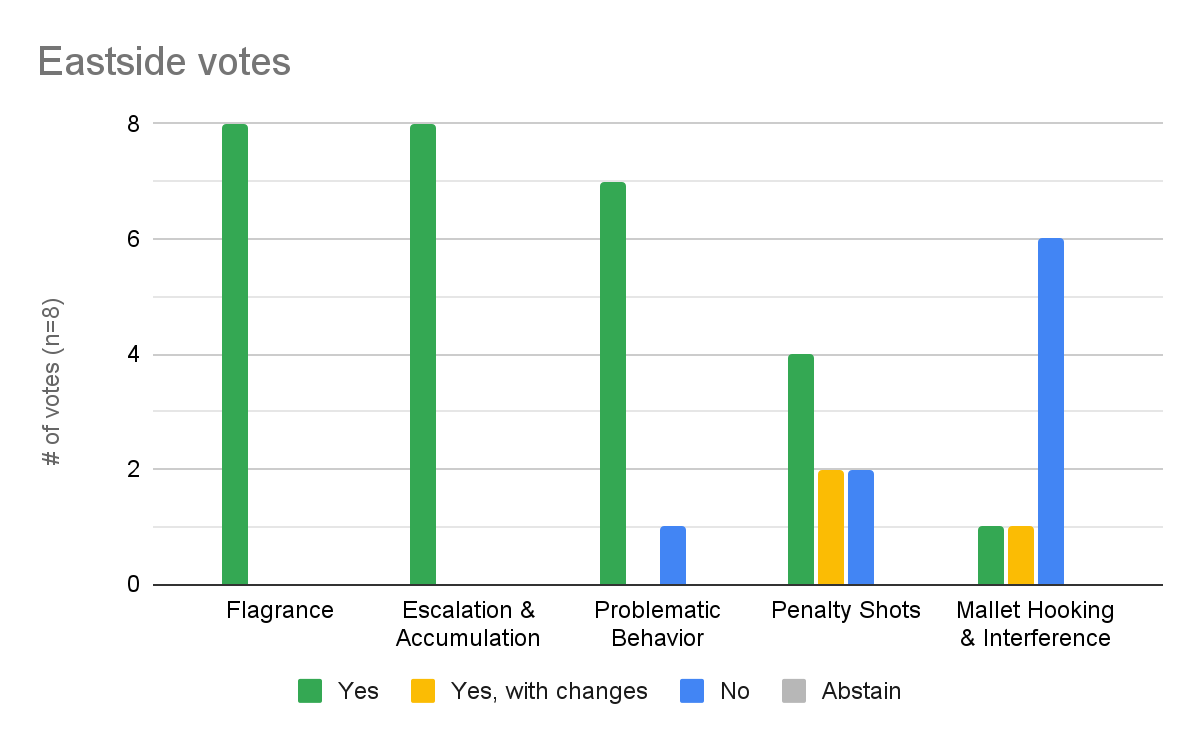Select the tall blue No bar for Mallet Hooking
The width and height of the screenshot is (1200, 742).
pos(1050,411)
